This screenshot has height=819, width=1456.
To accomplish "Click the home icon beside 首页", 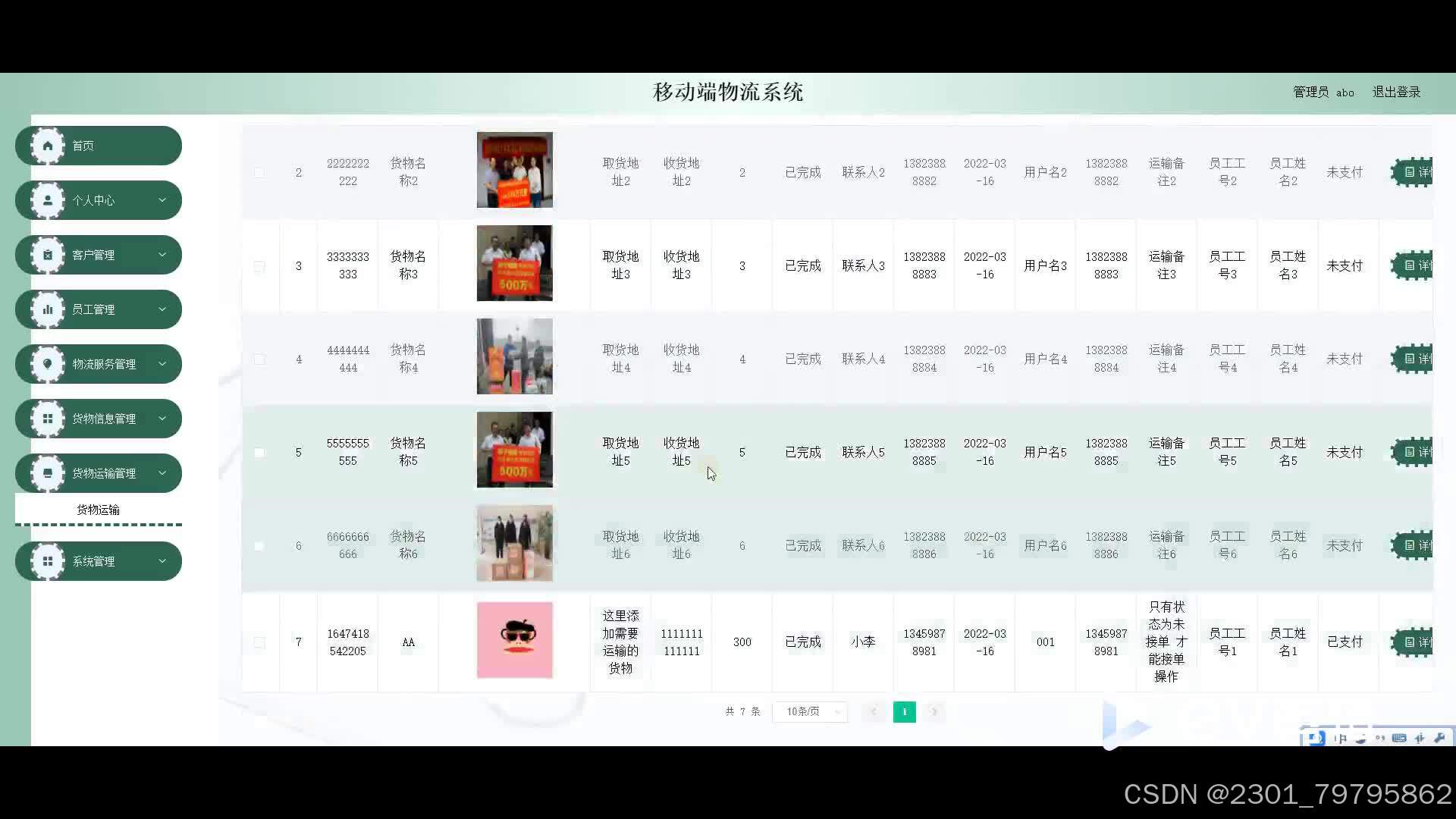I will [x=48, y=146].
